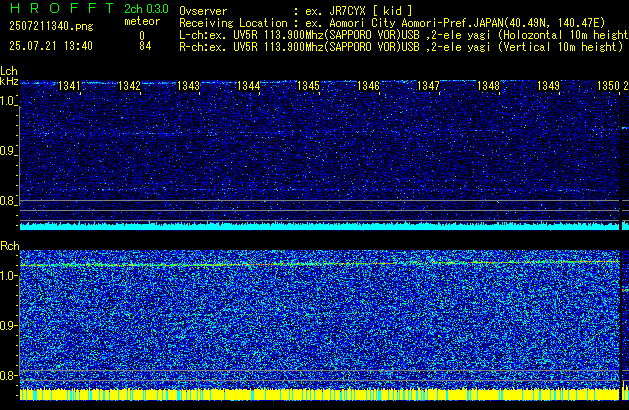Click the HROFFT title text
Image resolution: width=629 pixels, height=410 pixels.
62,8
